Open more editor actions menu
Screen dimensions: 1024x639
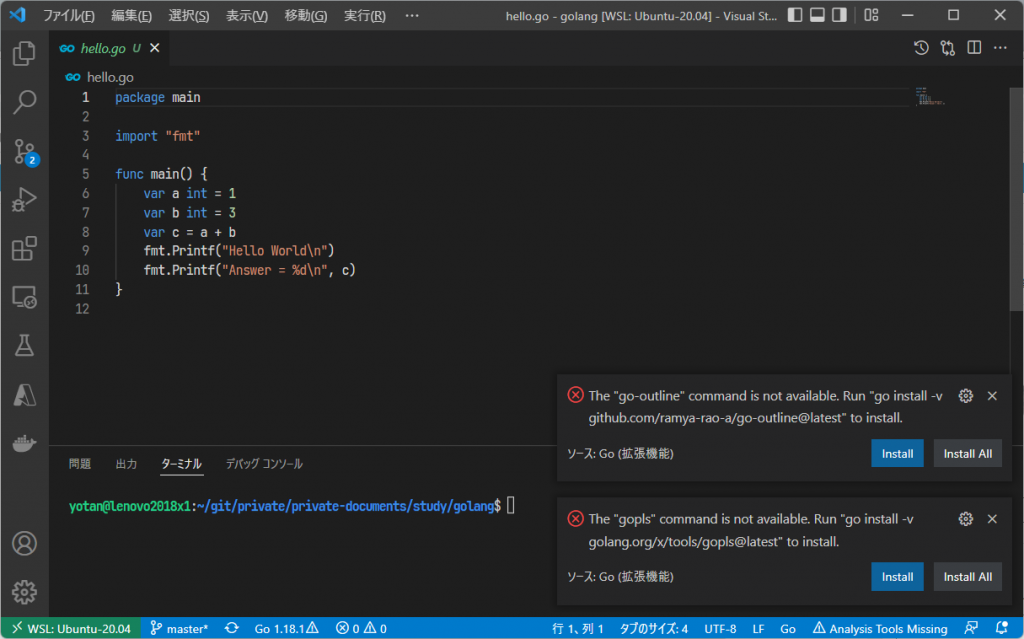point(1000,48)
